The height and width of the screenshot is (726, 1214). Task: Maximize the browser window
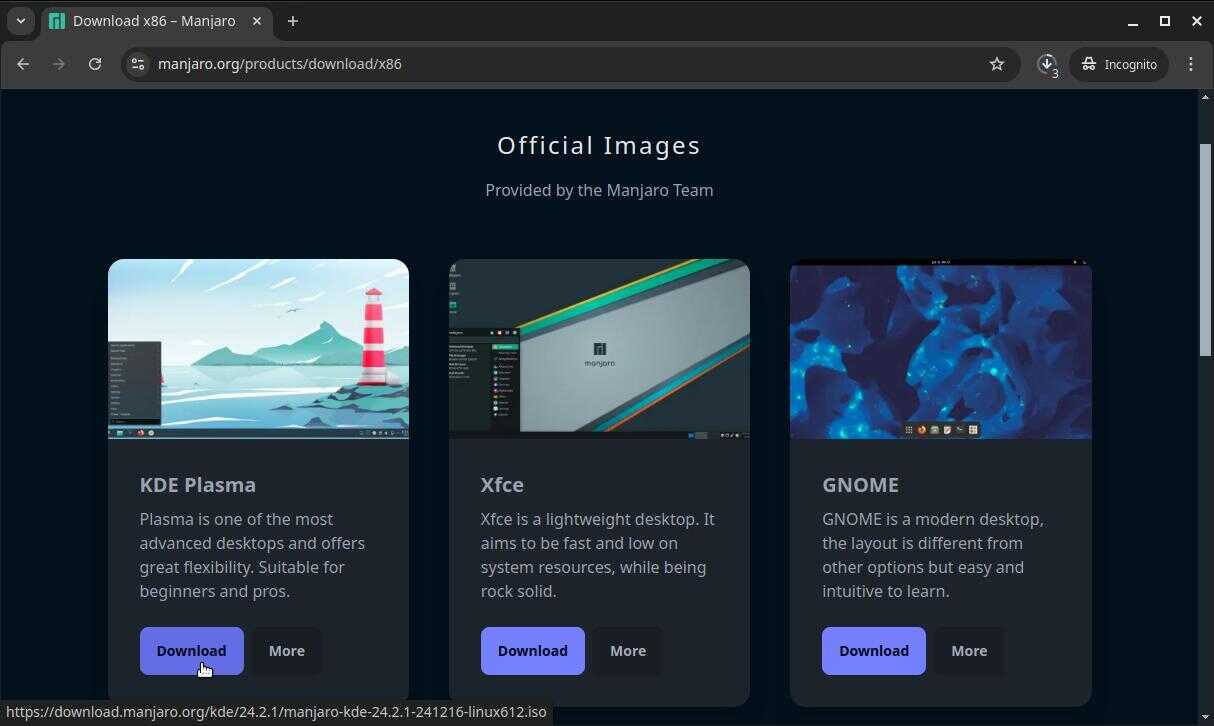(x=1165, y=21)
